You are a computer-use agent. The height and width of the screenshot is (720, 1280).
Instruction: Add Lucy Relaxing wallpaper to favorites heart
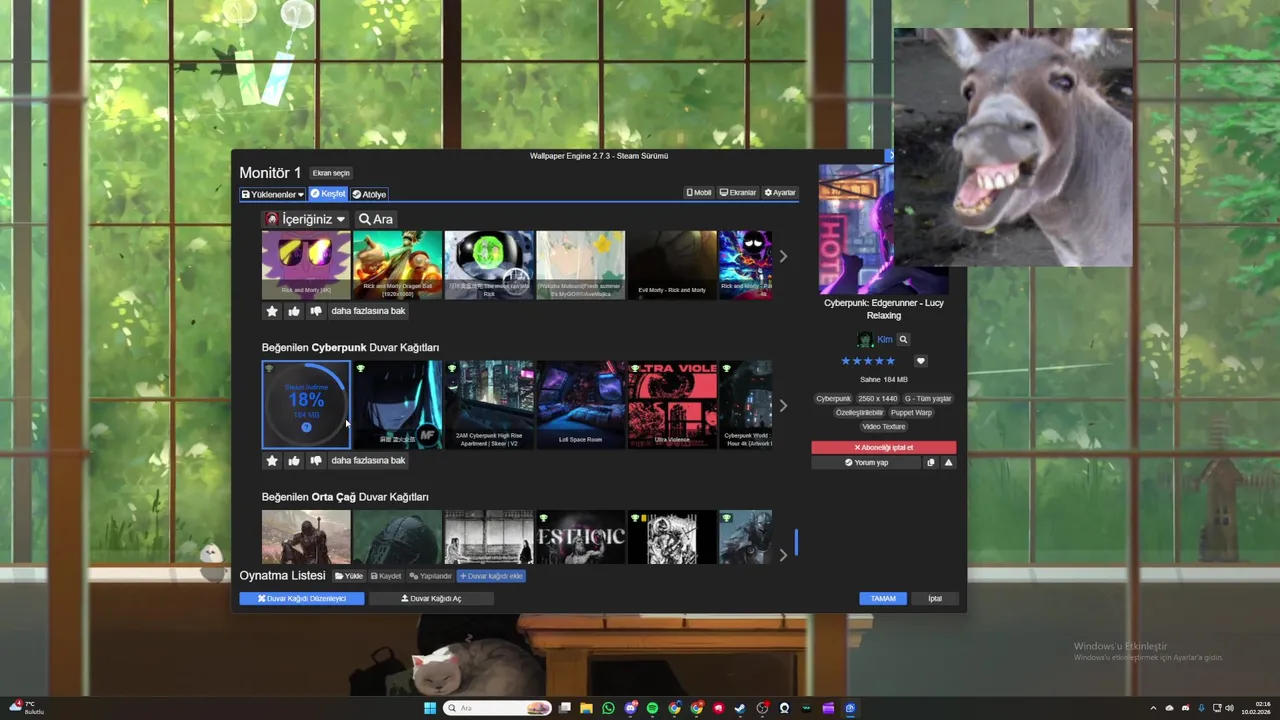pos(921,361)
